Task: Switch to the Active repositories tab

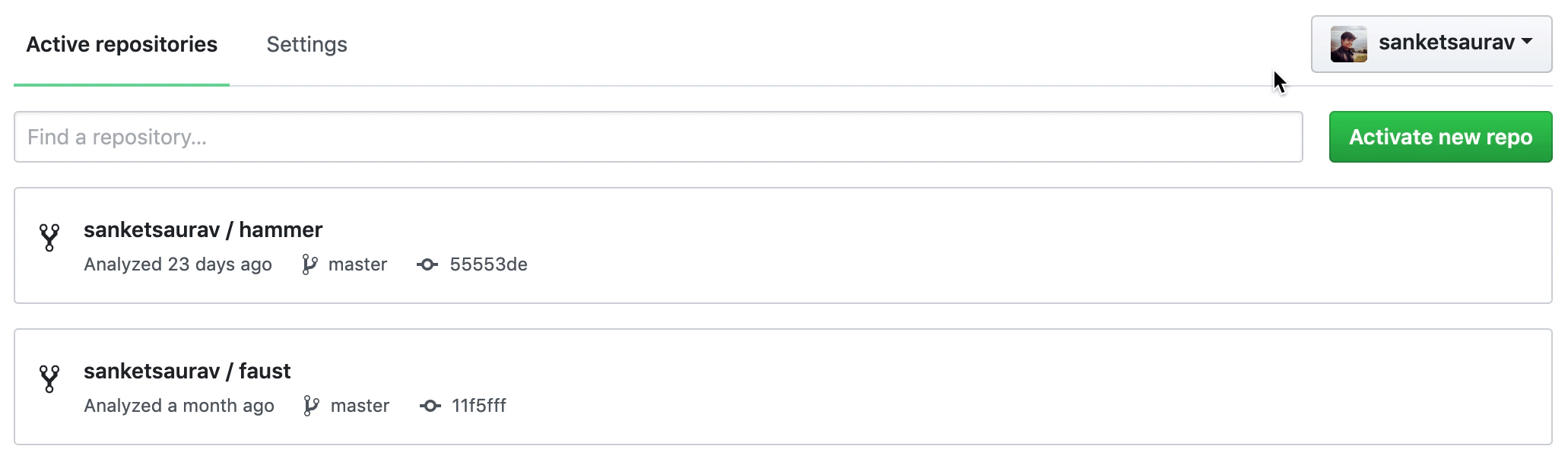Action: (122, 44)
